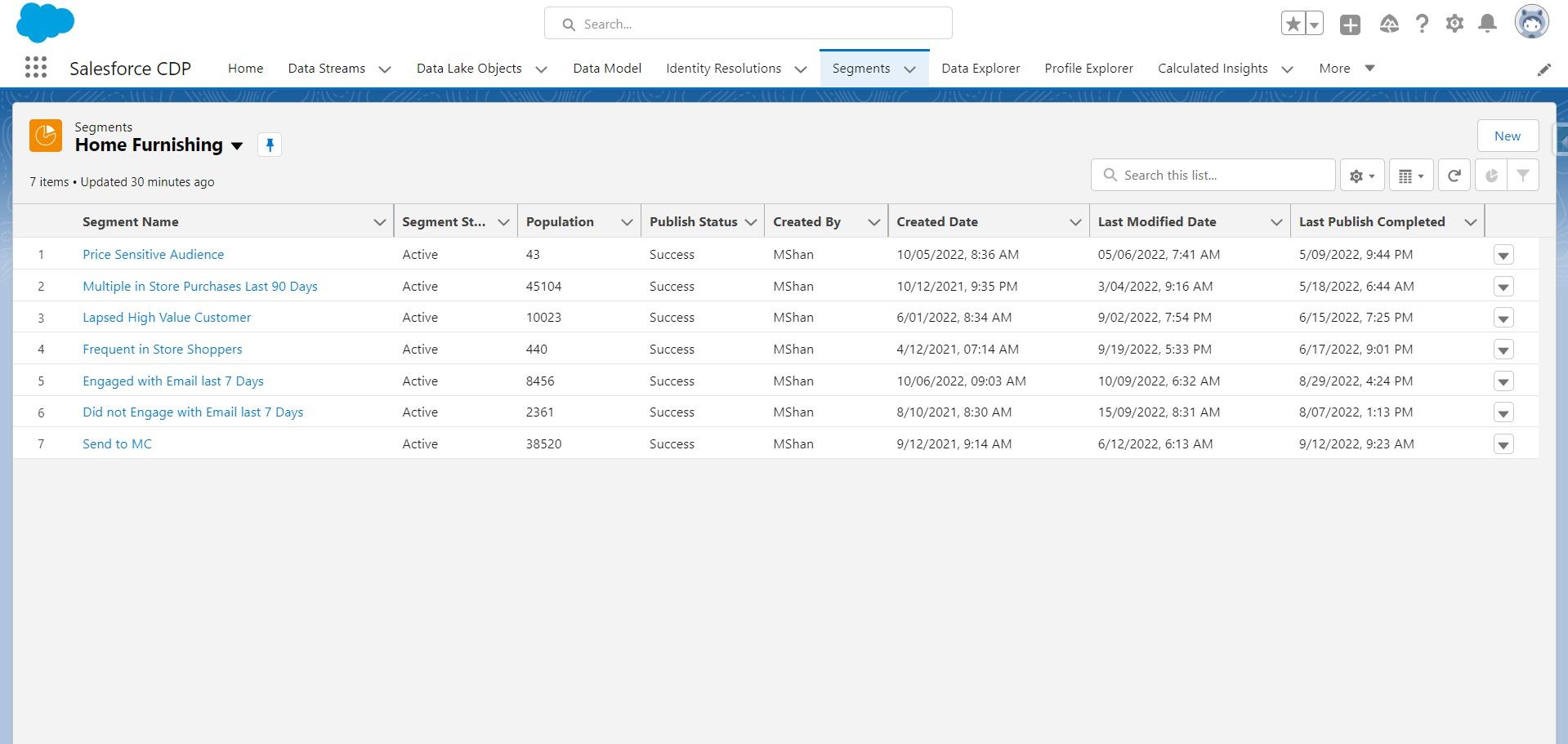The image size is (1568, 744).
Task: Open Publish Status column menu chevron
Action: point(750,222)
